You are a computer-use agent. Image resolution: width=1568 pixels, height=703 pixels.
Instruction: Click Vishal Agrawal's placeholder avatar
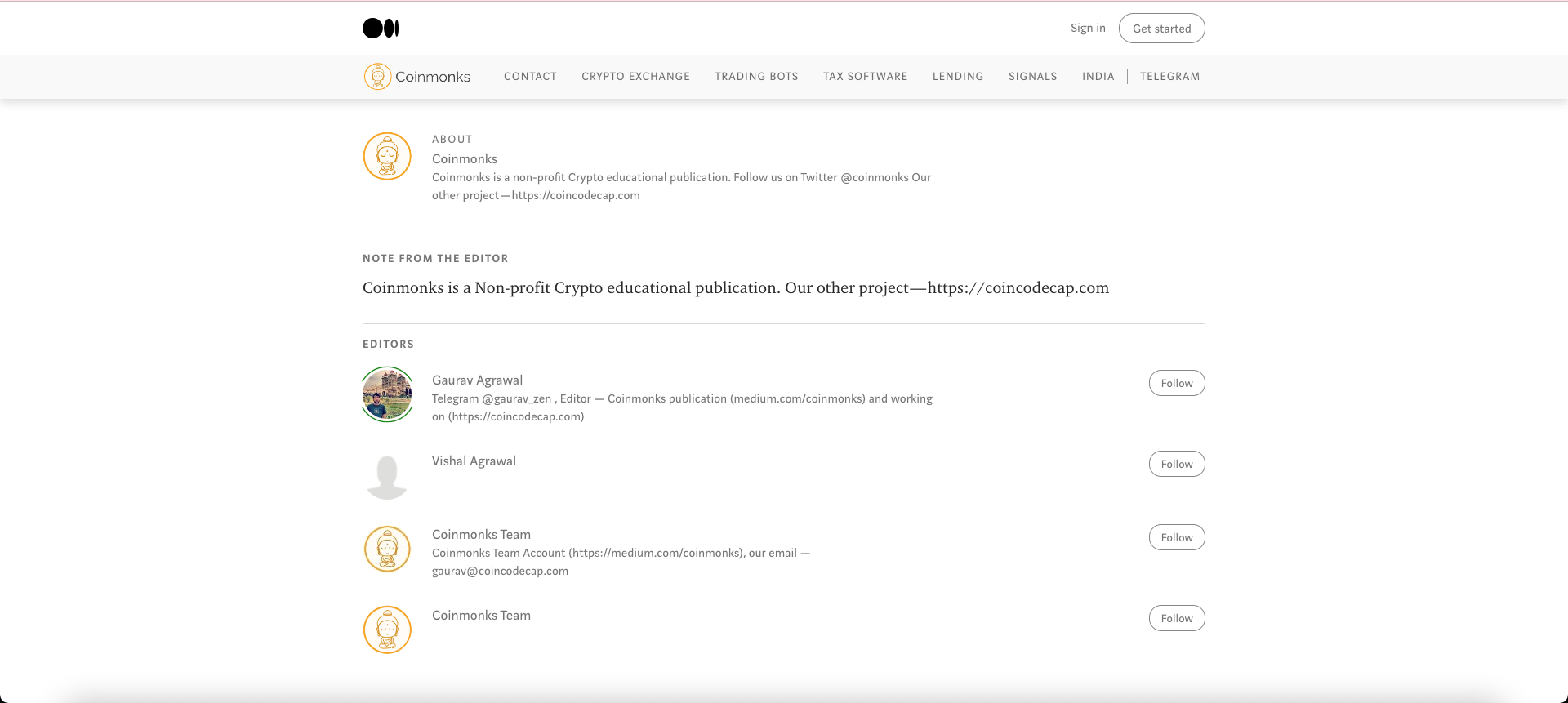[387, 475]
